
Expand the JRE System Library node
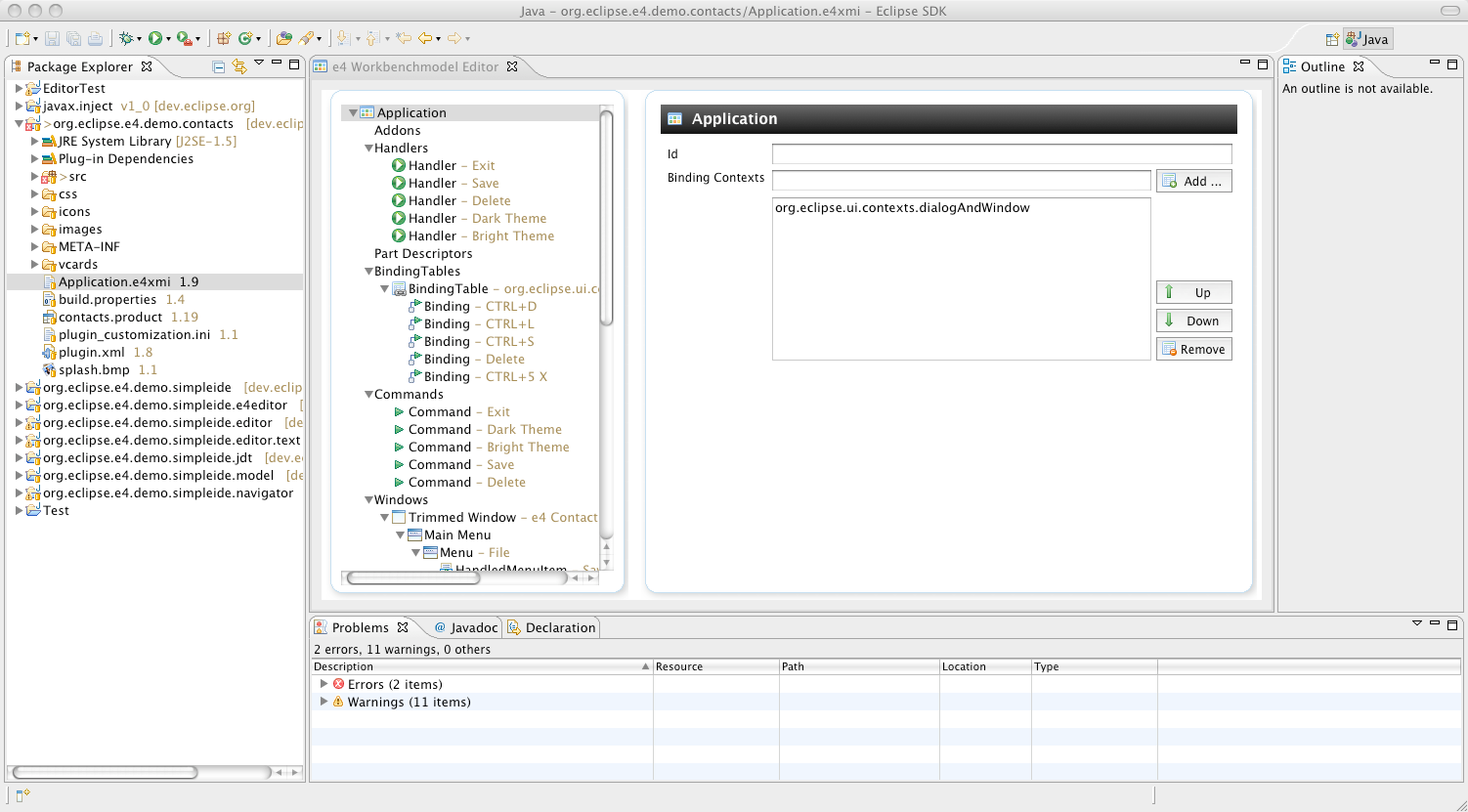pos(34,142)
